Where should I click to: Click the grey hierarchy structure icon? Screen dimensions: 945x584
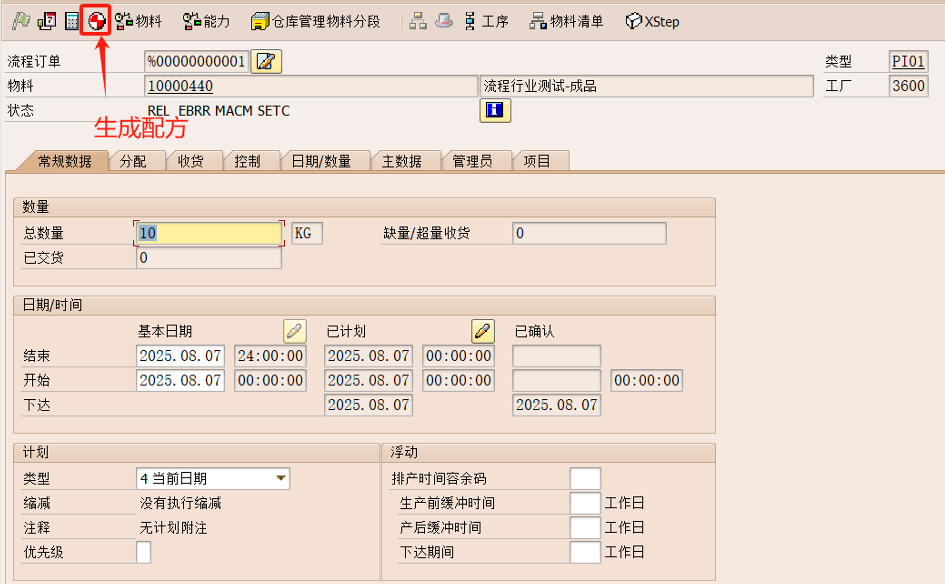[x=418, y=21]
